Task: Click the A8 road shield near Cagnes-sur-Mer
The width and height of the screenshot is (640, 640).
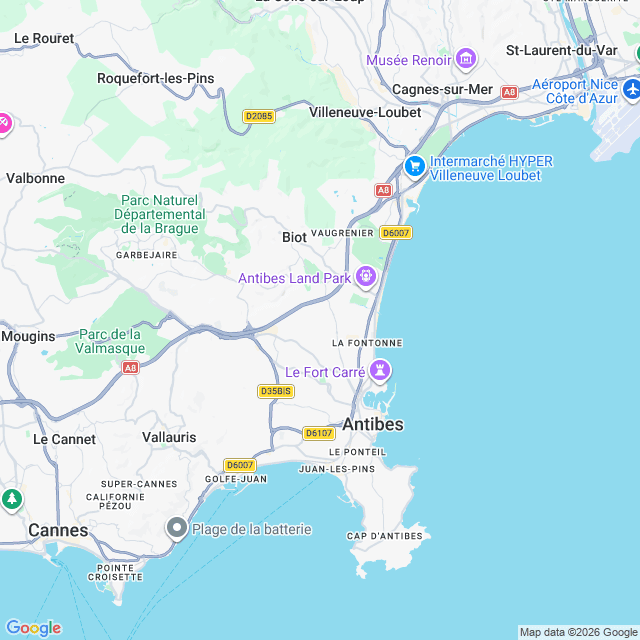Action: click(x=509, y=92)
